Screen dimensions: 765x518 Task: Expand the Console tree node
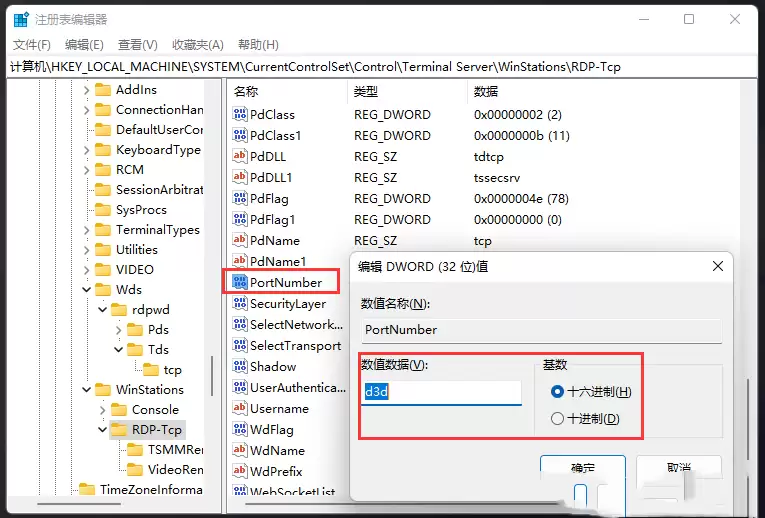(x=102, y=410)
